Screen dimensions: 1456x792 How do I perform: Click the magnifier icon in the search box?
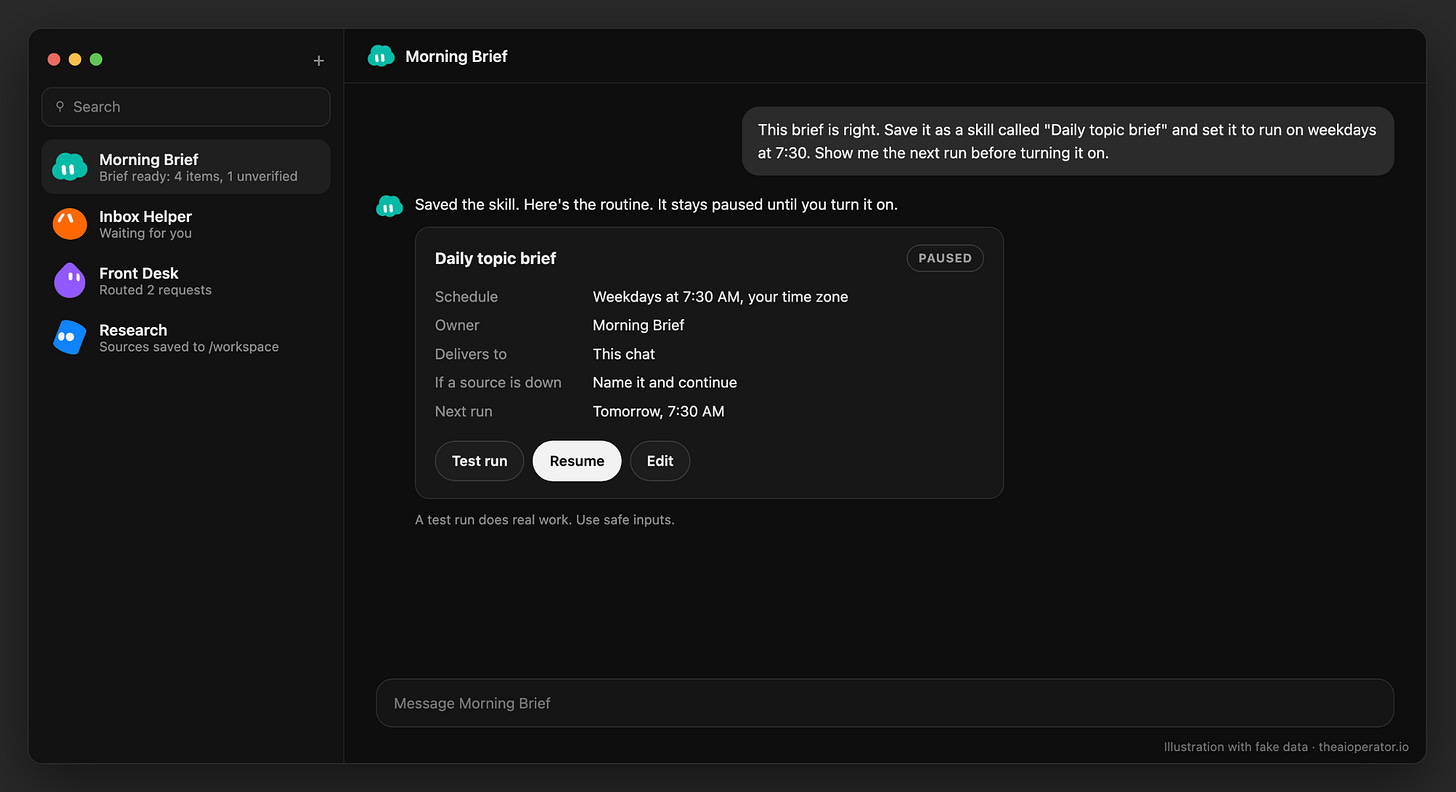pos(60,106)
